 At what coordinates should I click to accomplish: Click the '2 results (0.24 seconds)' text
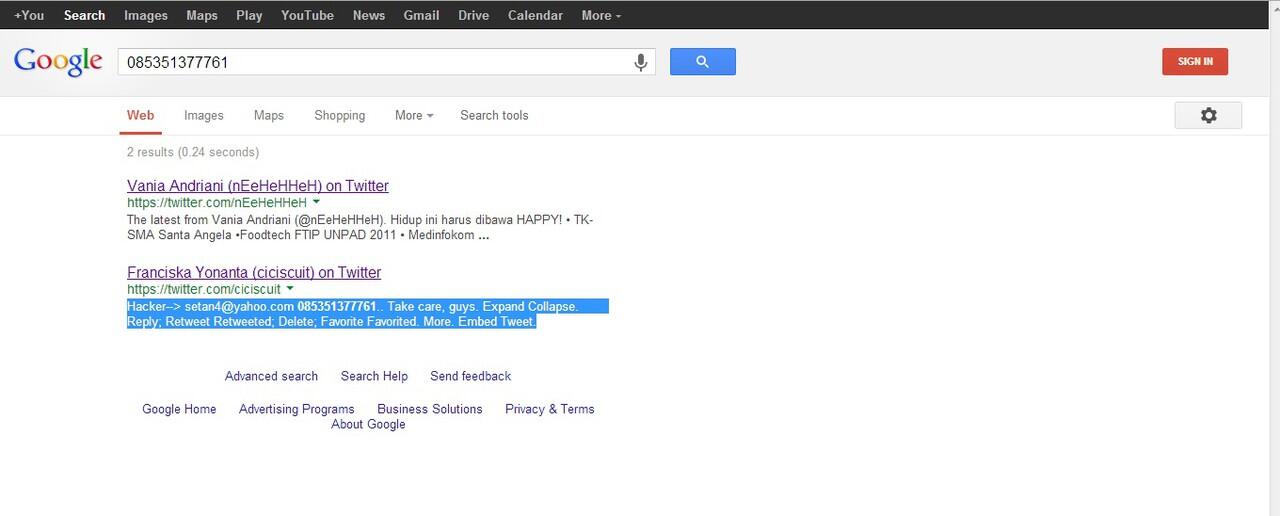click(193, 152)
